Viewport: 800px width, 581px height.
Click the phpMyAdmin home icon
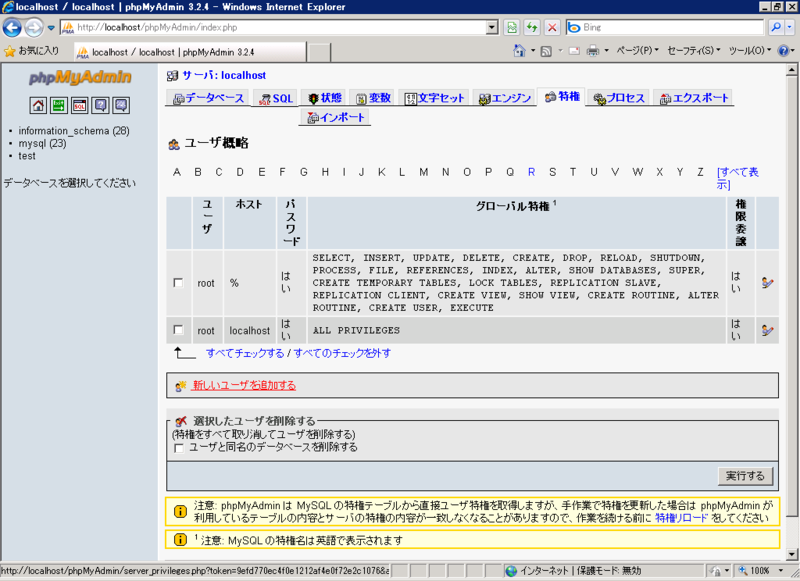click(36, 105)
